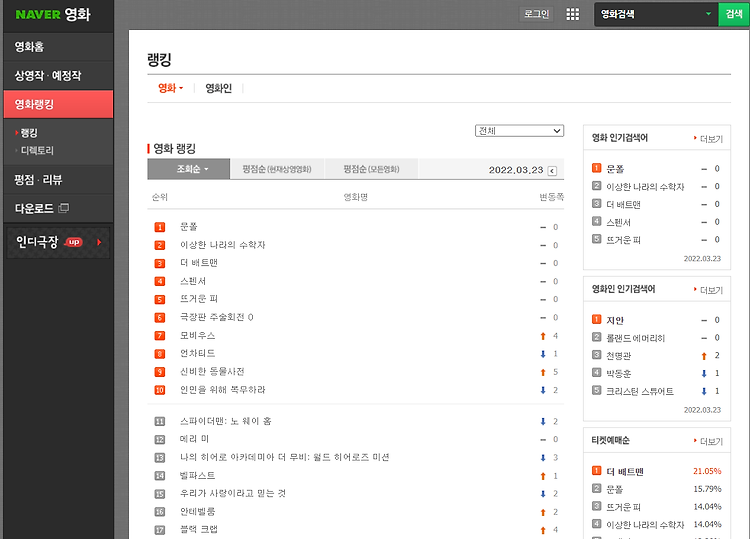Screen dimensions: 750x539
Task: Open 스펜서 in 영화 인기검색어 panel
Action: click(618, 222)
